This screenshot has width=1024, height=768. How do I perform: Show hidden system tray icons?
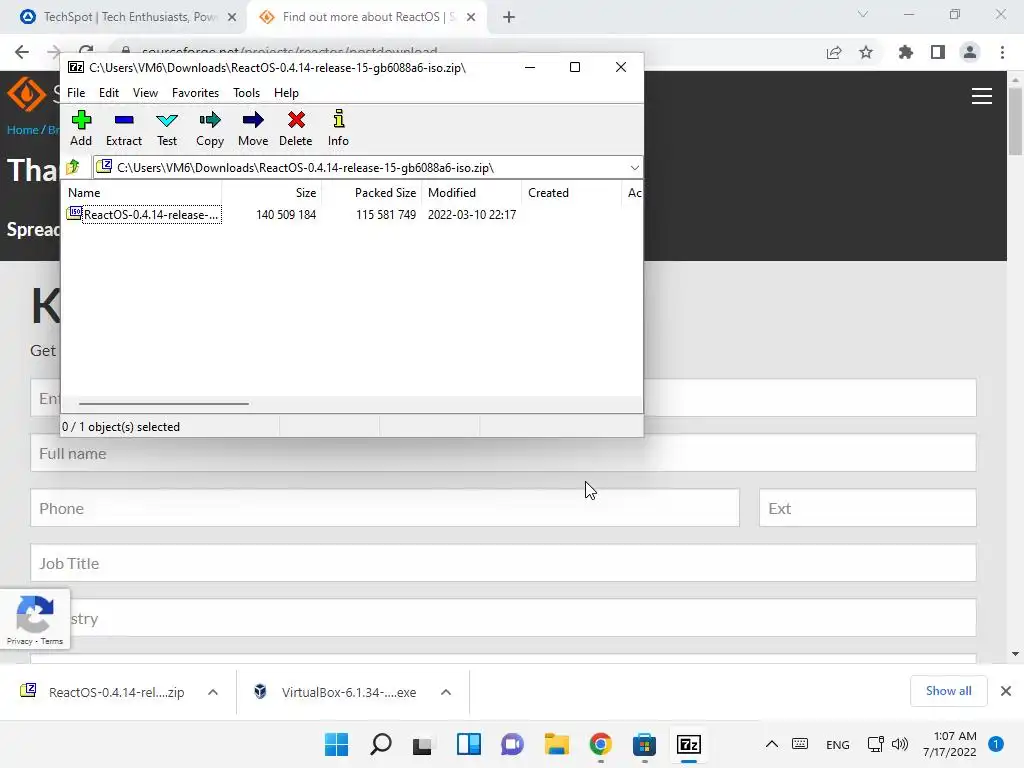tap(771, 744)
